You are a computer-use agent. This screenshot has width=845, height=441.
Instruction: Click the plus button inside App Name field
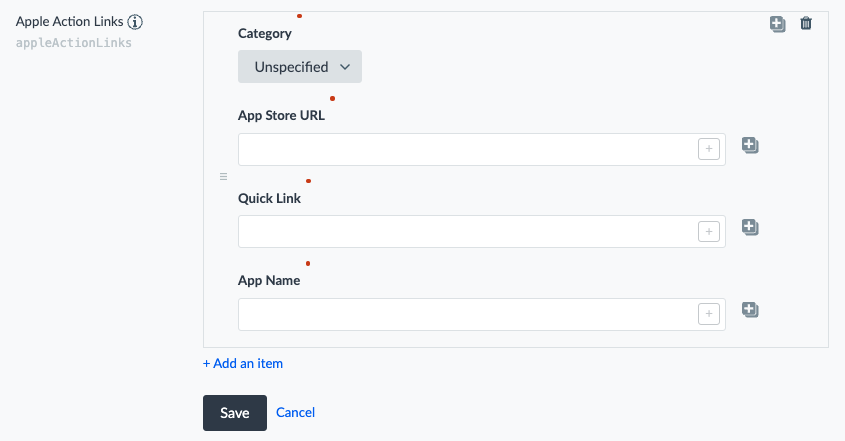tap(709, 314)
